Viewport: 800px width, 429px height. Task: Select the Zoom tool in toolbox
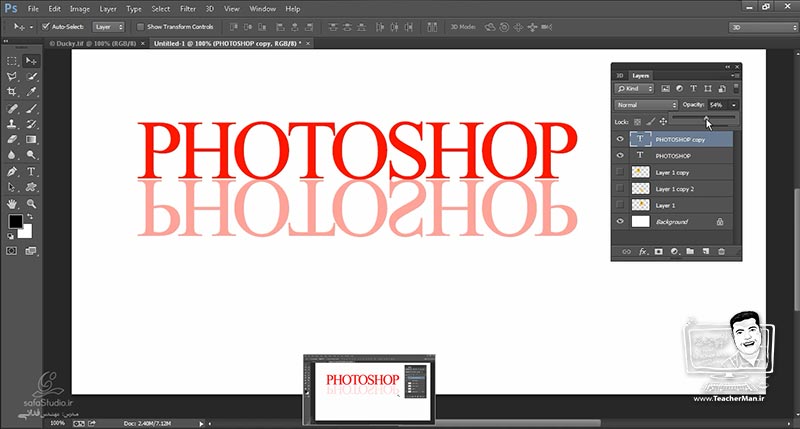(31, 204)
